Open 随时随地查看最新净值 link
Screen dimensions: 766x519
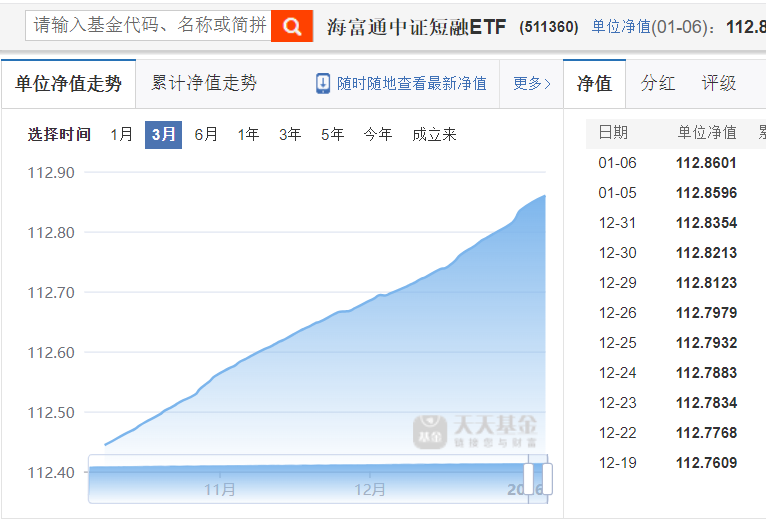click(411, 84)
